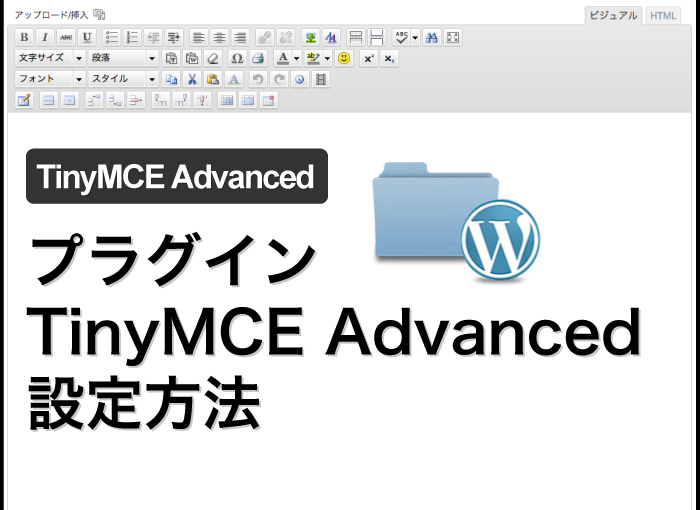This screenshot has width=700, height=510.
Task: Open the フォント font family dropdown
Action: click(50, 79)
